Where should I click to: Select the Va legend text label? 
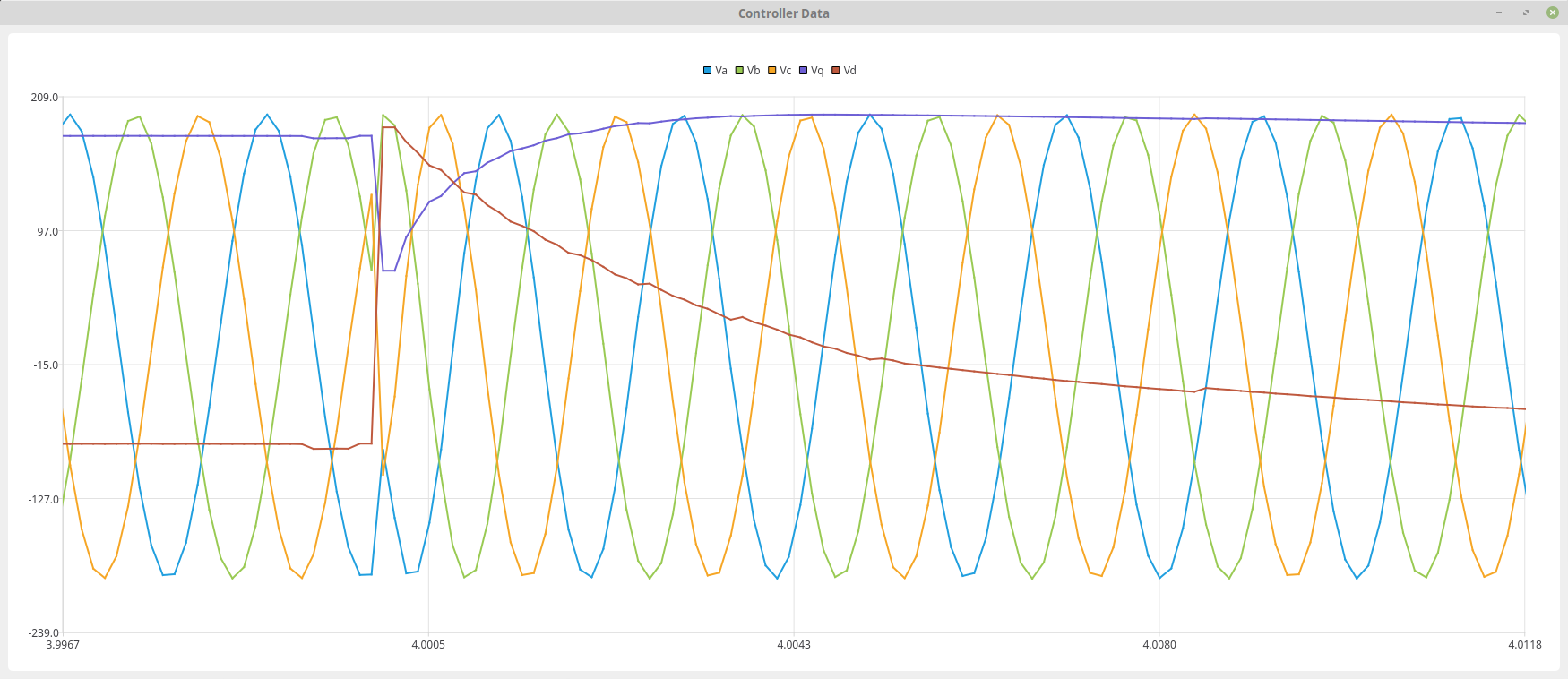(x=721, y=71)
